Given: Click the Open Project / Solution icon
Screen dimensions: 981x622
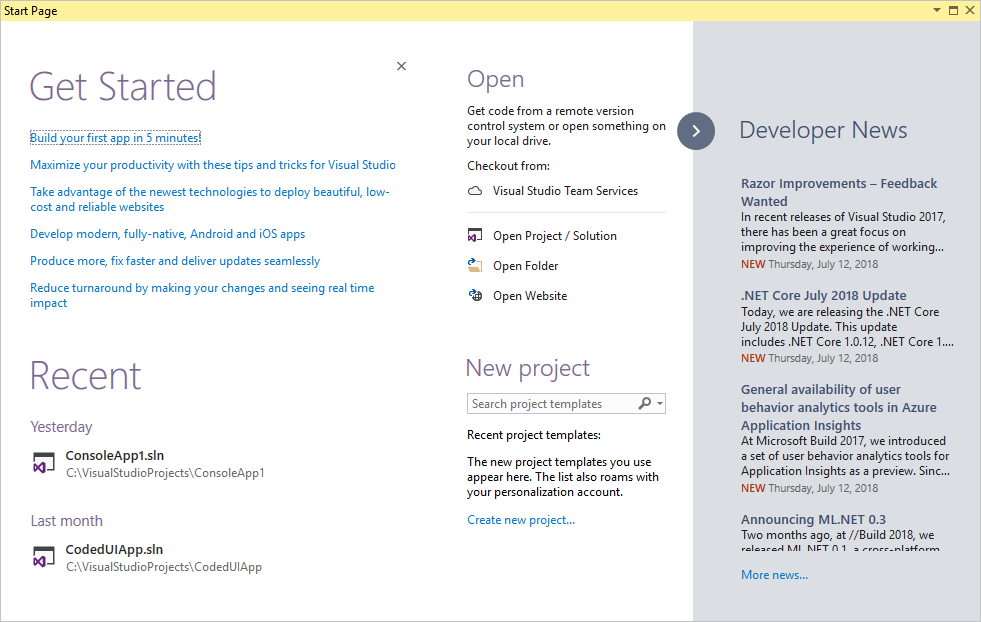Looking at the screenshot, I should tap(475, 235).
